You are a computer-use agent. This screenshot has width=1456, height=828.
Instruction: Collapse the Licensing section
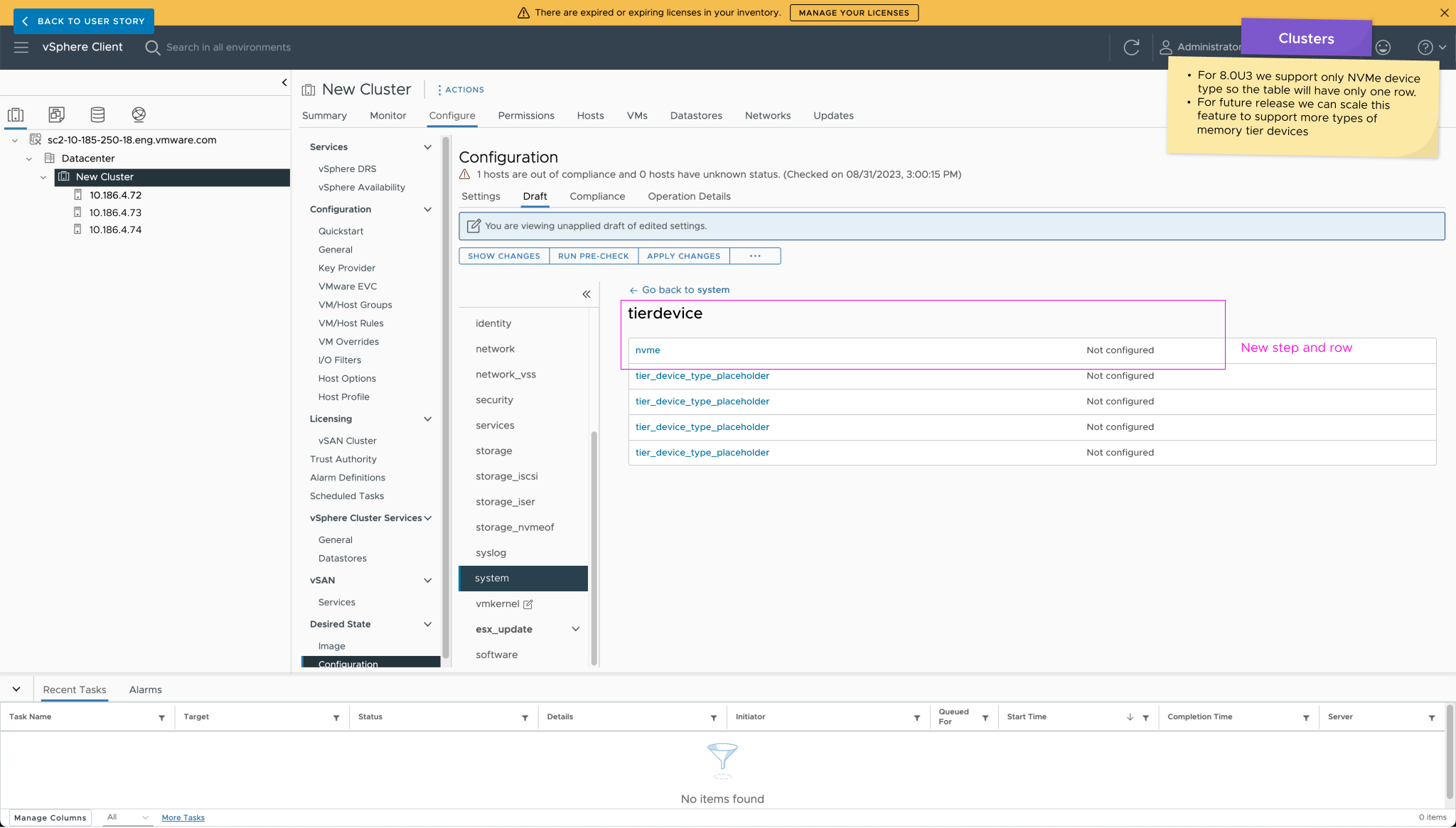(x=427, y=419)
